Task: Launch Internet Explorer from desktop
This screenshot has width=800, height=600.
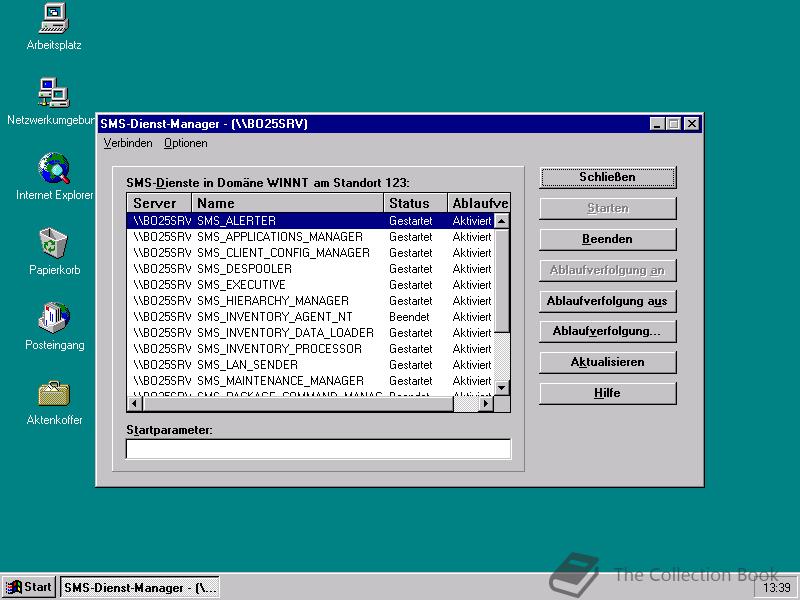Action: pos(54,176)
